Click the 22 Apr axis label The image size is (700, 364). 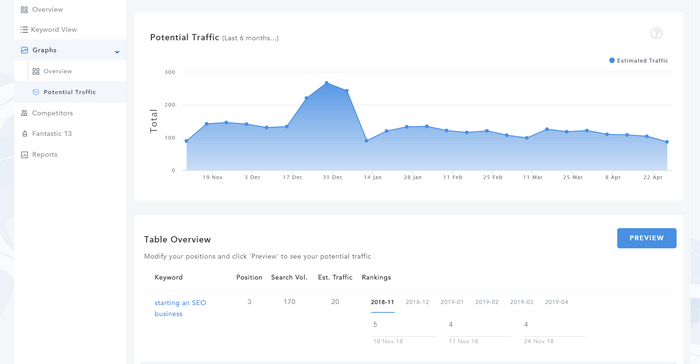pyautogui.click(x=653, y=177)
